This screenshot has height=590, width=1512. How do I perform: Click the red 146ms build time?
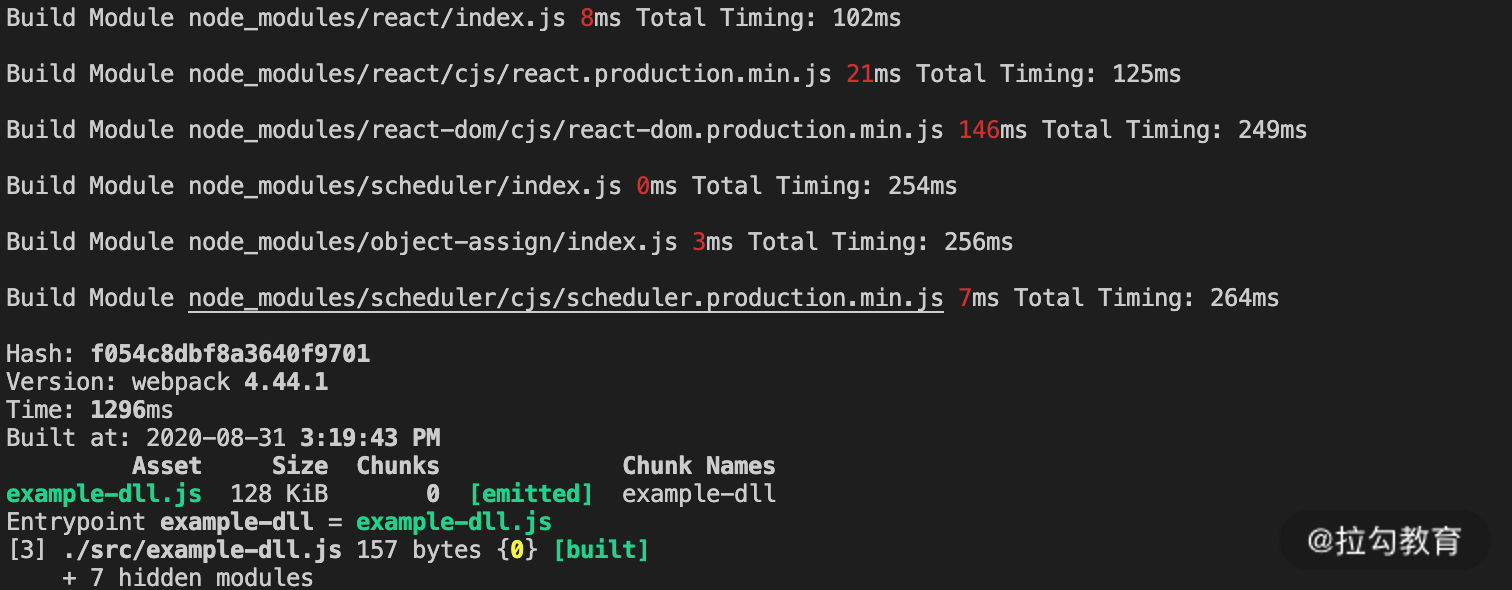coord(992,130)
